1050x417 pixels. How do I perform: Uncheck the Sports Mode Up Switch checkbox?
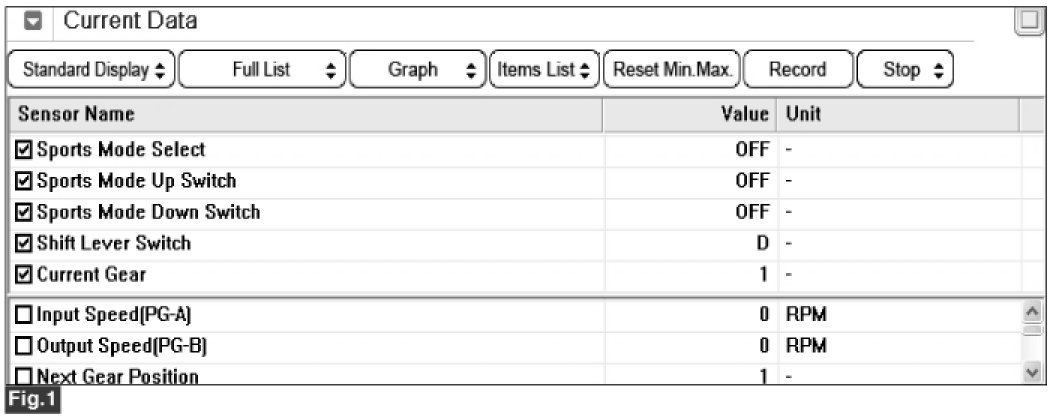click(25, 181)
